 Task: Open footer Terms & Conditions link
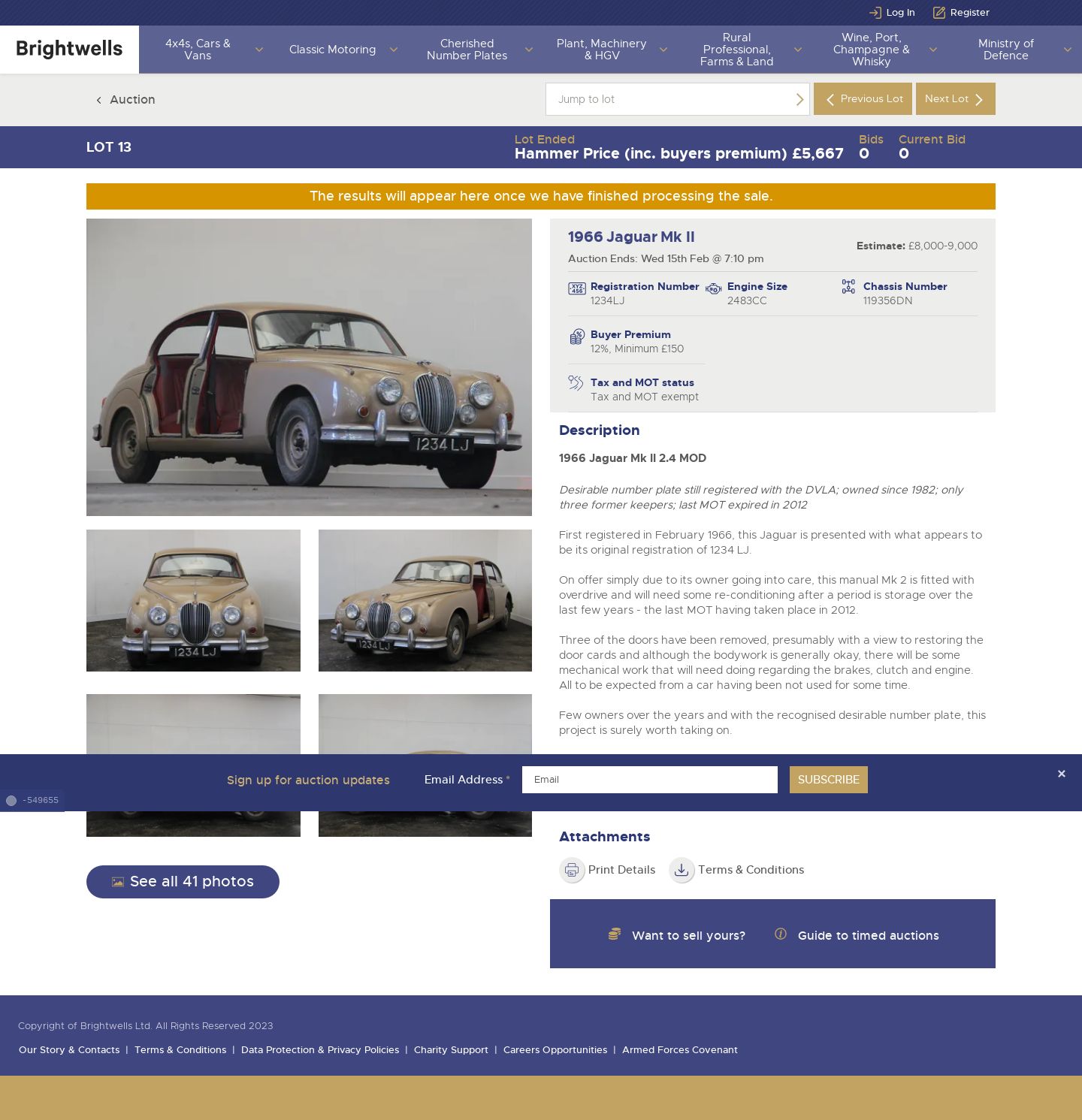[180, 1050]
